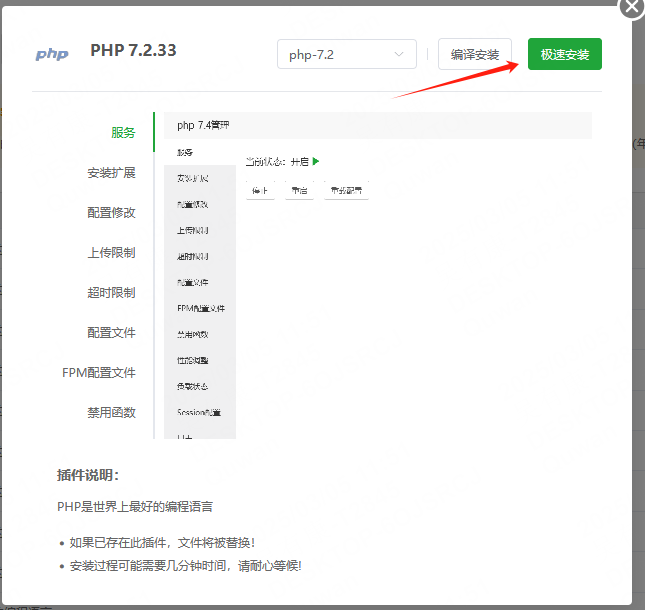Click the php logo icon
Viewport: 645px width, 610px height.
pyautogui.click(x=52, y=54)
